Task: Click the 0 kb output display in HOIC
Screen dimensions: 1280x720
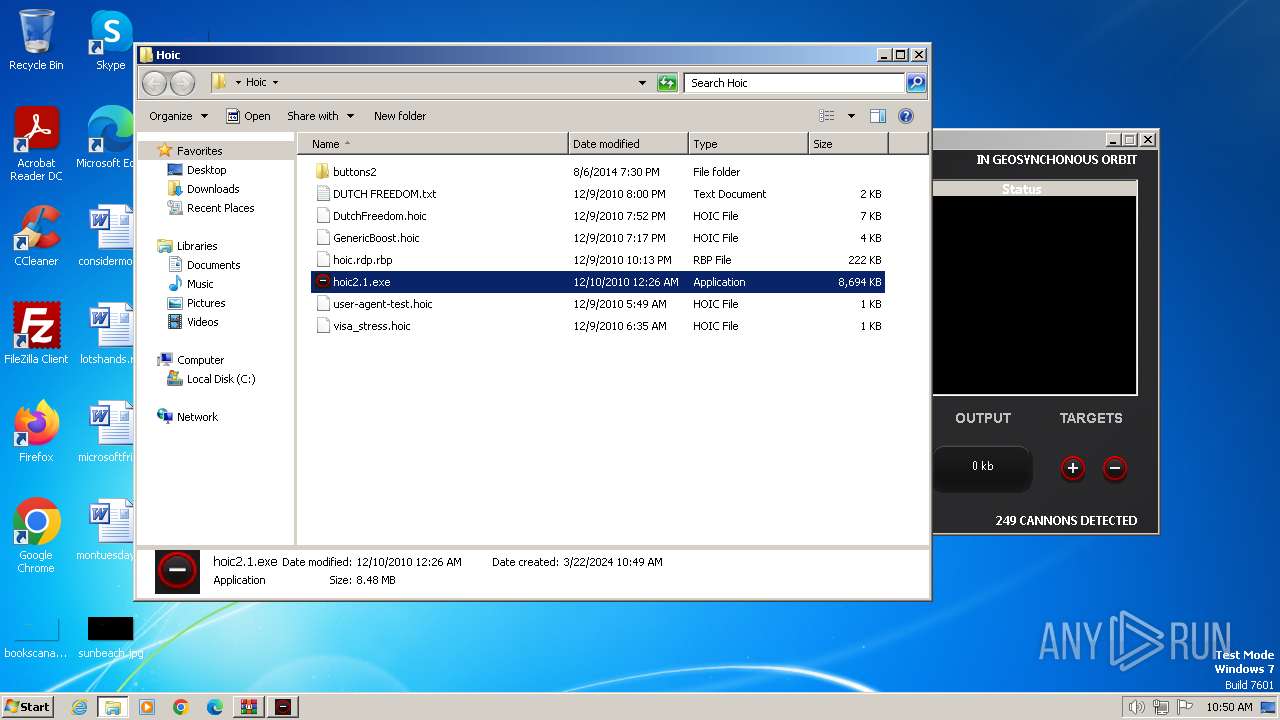Action: [x=982, y=466]
